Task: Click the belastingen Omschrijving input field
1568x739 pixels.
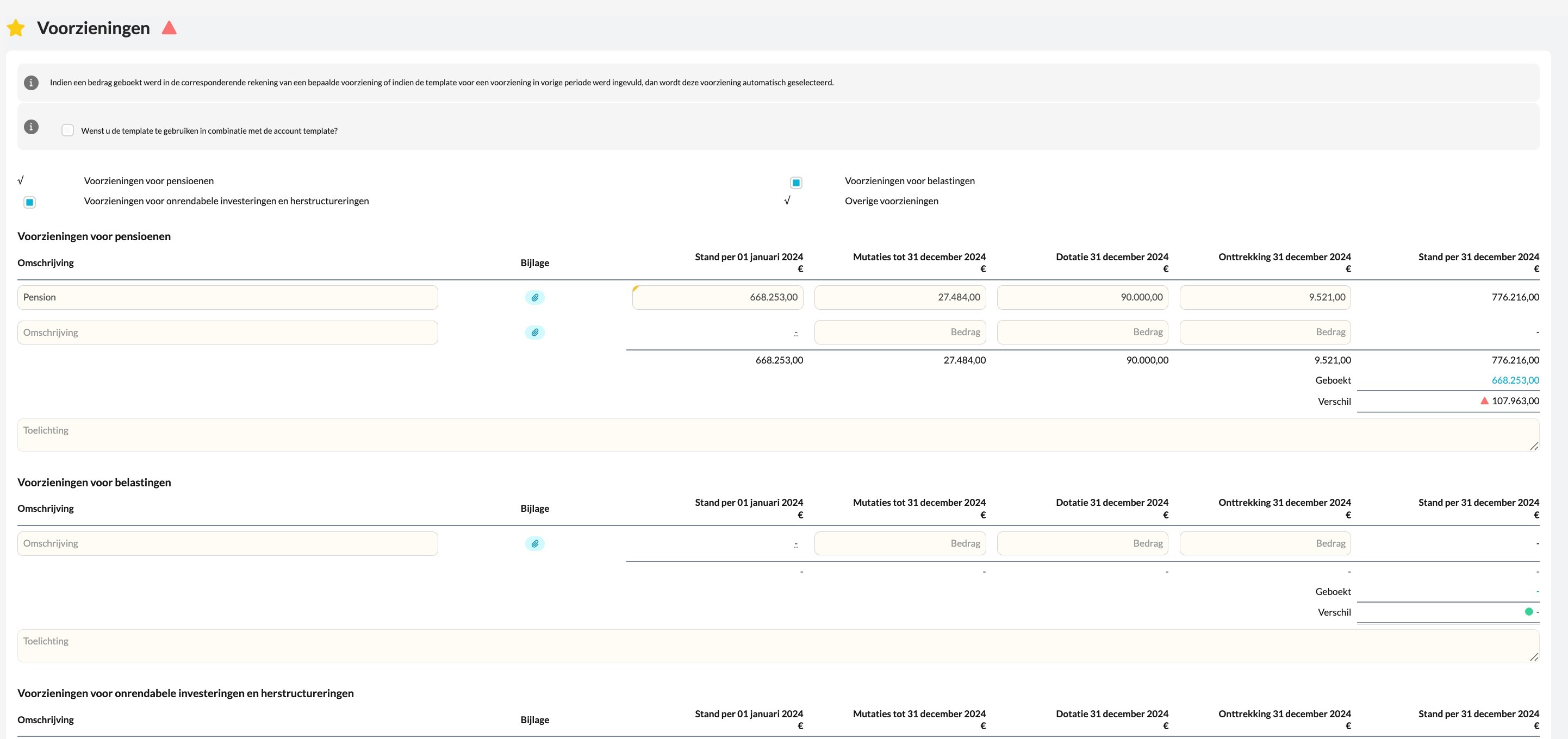Action: pyautogui.click(x=227, y=543)
